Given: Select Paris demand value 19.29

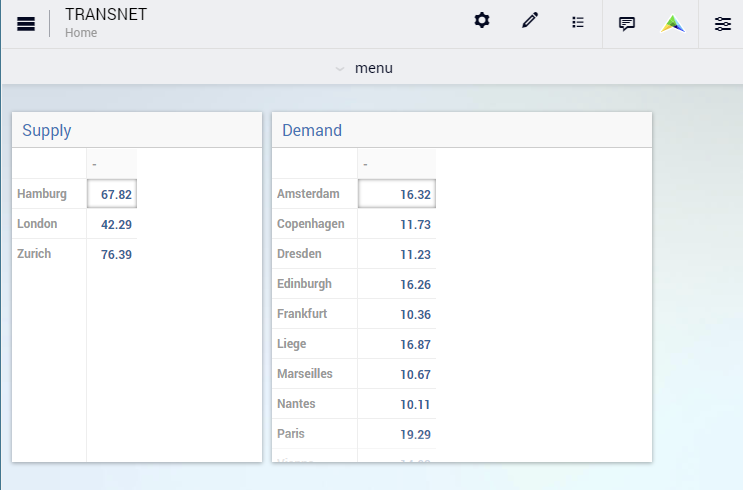Looking at the screenshot, I should coord(397,434).
